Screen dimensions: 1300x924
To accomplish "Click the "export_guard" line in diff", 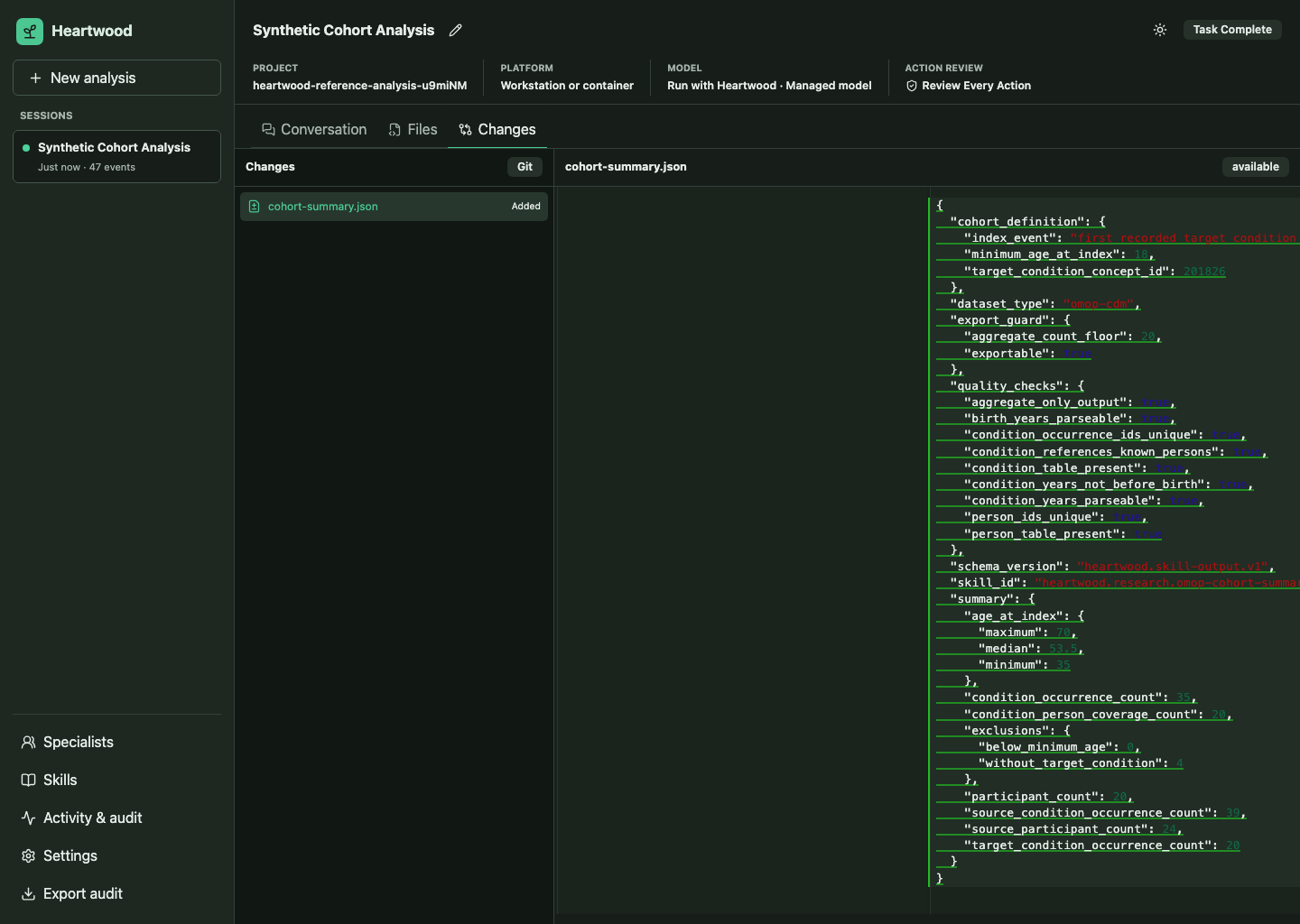I will pyautogui.click(x=1004, y=320).
